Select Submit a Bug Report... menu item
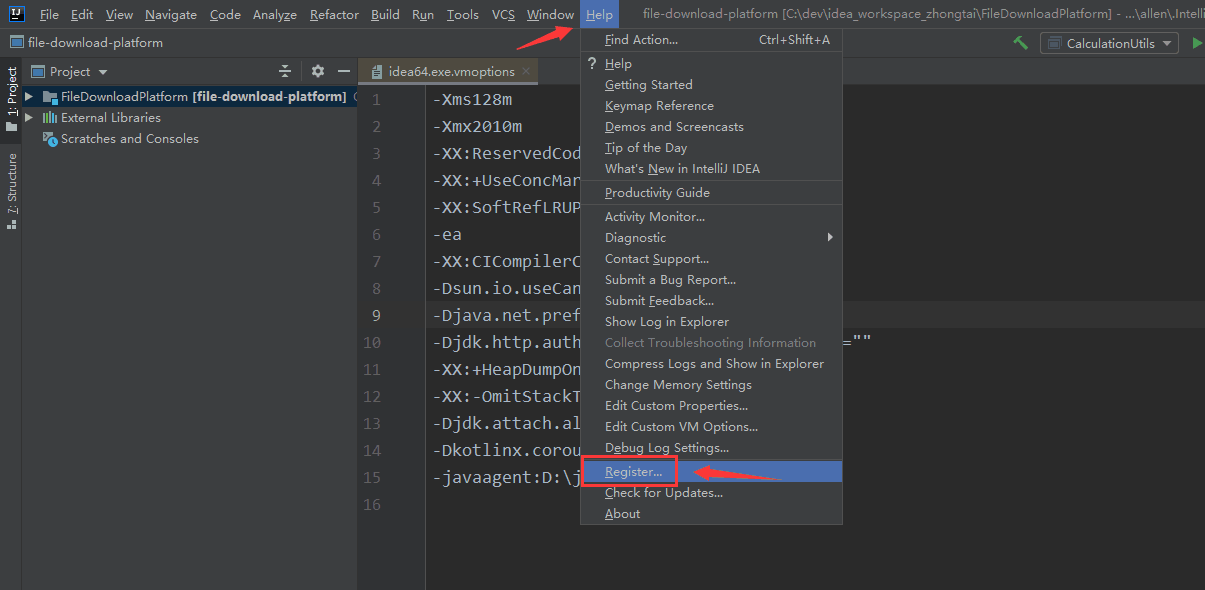Image resolution: width=1205 pixels, height=590 pixels. tap(711, 280)
